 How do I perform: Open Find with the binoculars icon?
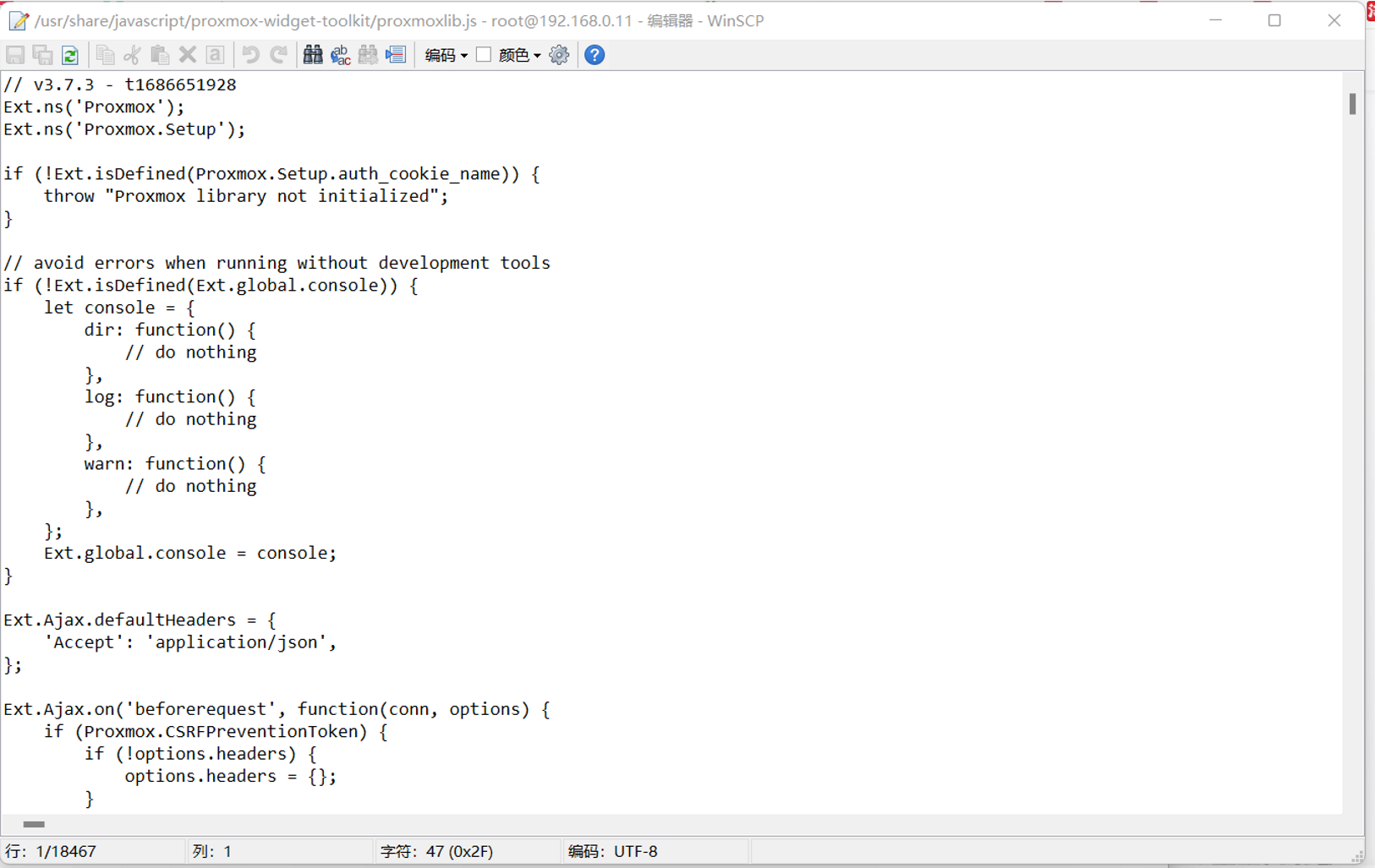pyautogui.click(x=313, y=55)
